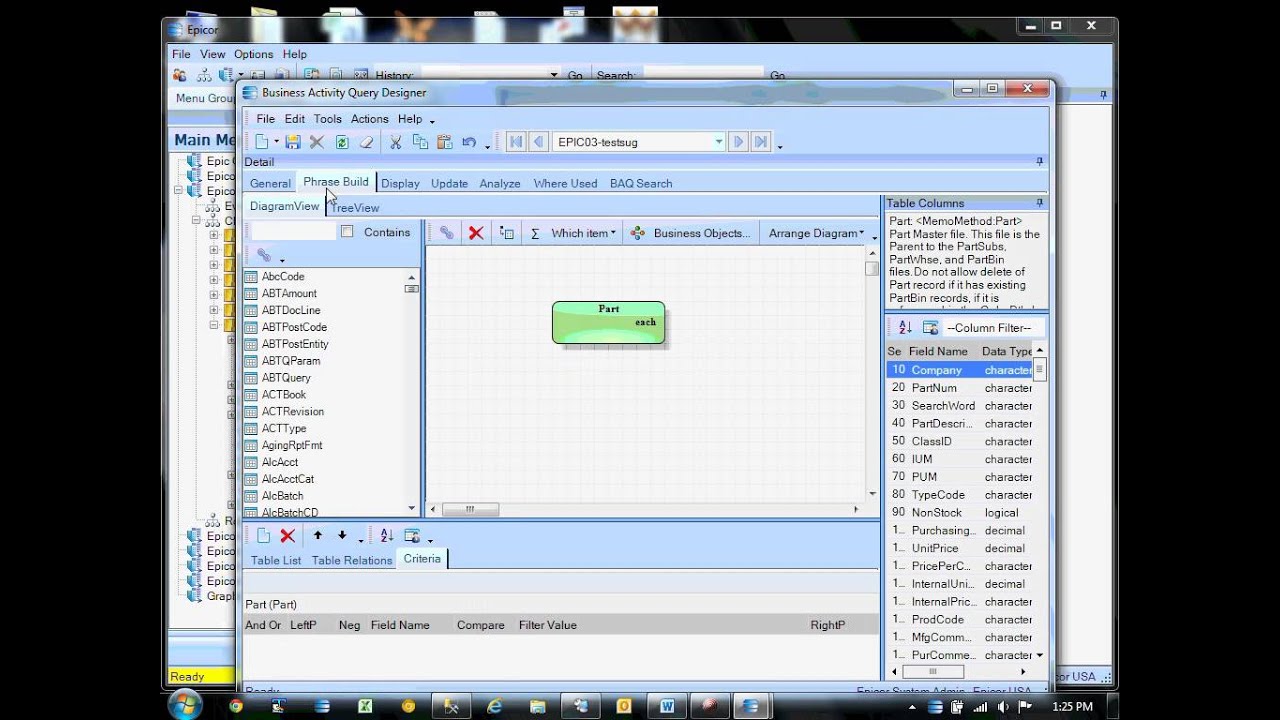The height and width of the screenshot is (720, 1280).
Task: Open the Arrange Diagram dropdown
Action: pyautogui.click(x=816, y=233)
